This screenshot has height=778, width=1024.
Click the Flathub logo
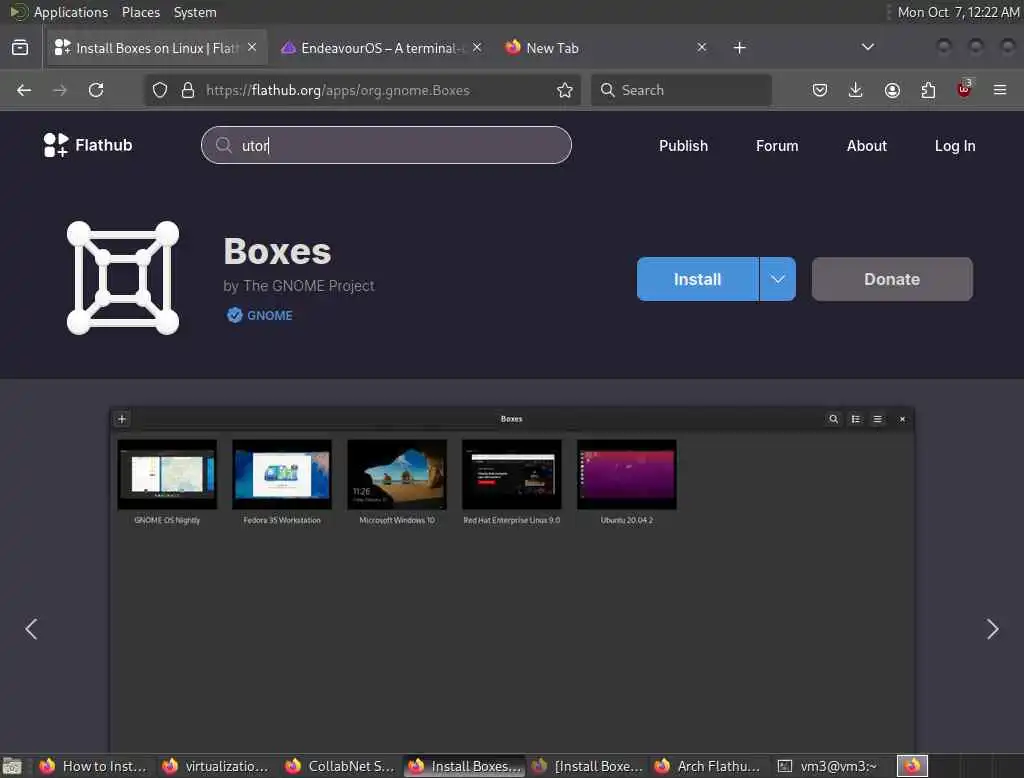coord(88,145)
